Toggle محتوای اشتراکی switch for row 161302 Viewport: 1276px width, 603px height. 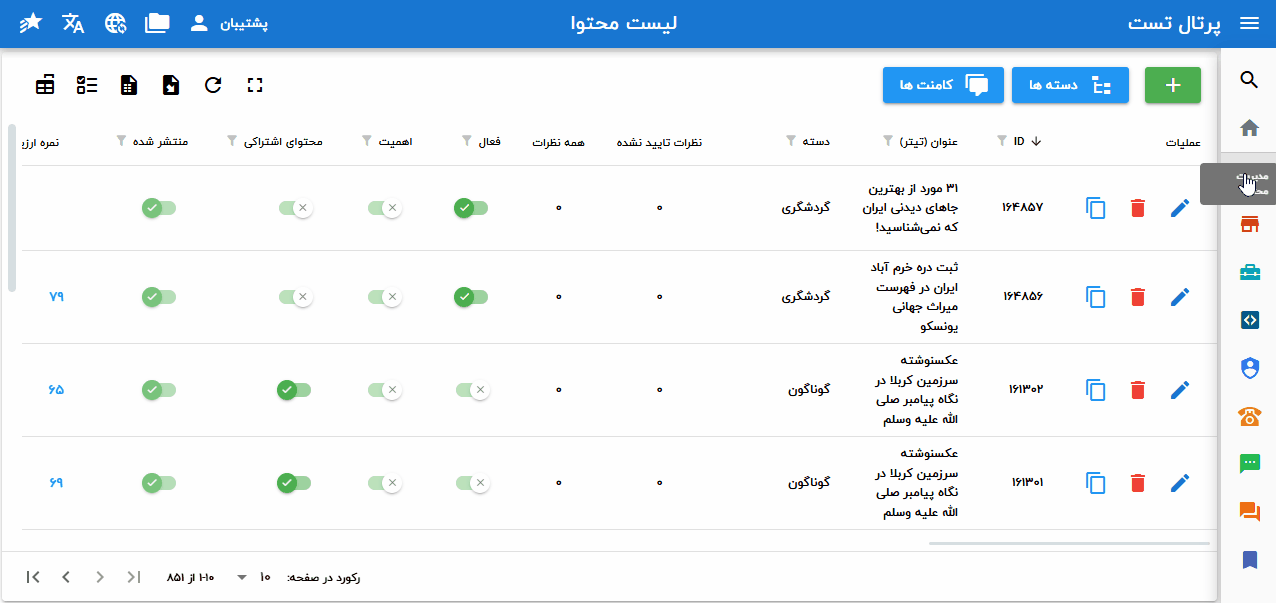294,390
